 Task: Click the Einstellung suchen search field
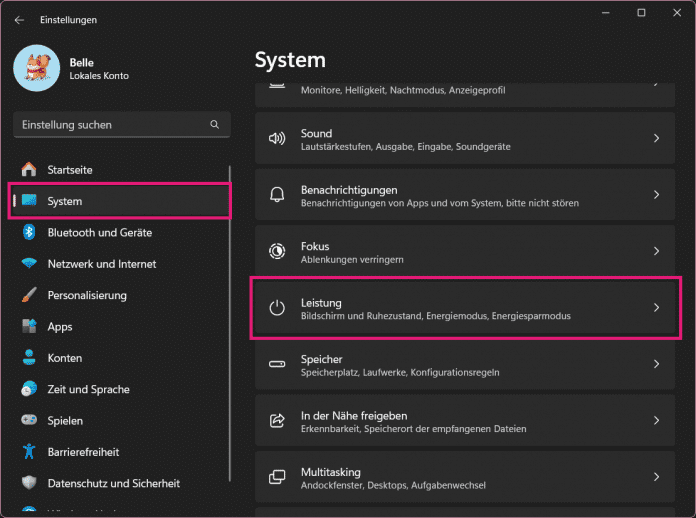(x=110, y=125)
